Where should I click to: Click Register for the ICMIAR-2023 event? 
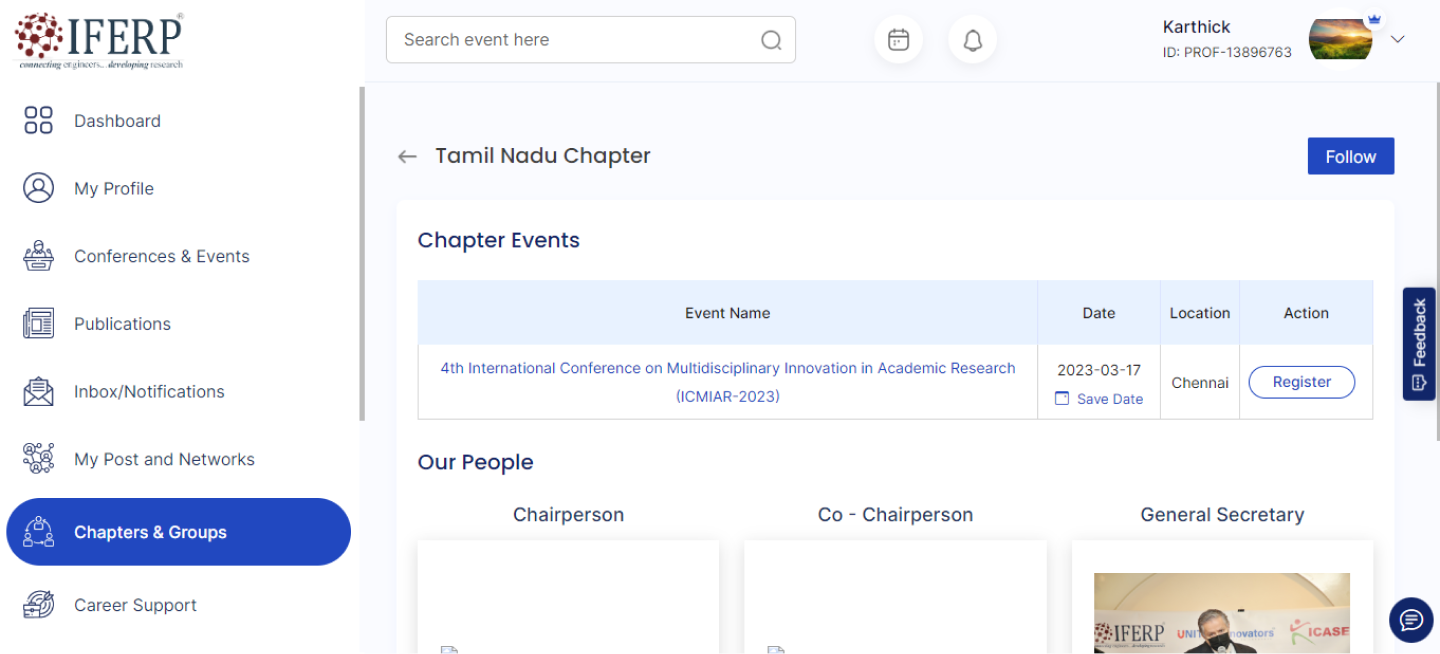(1301, 382)
